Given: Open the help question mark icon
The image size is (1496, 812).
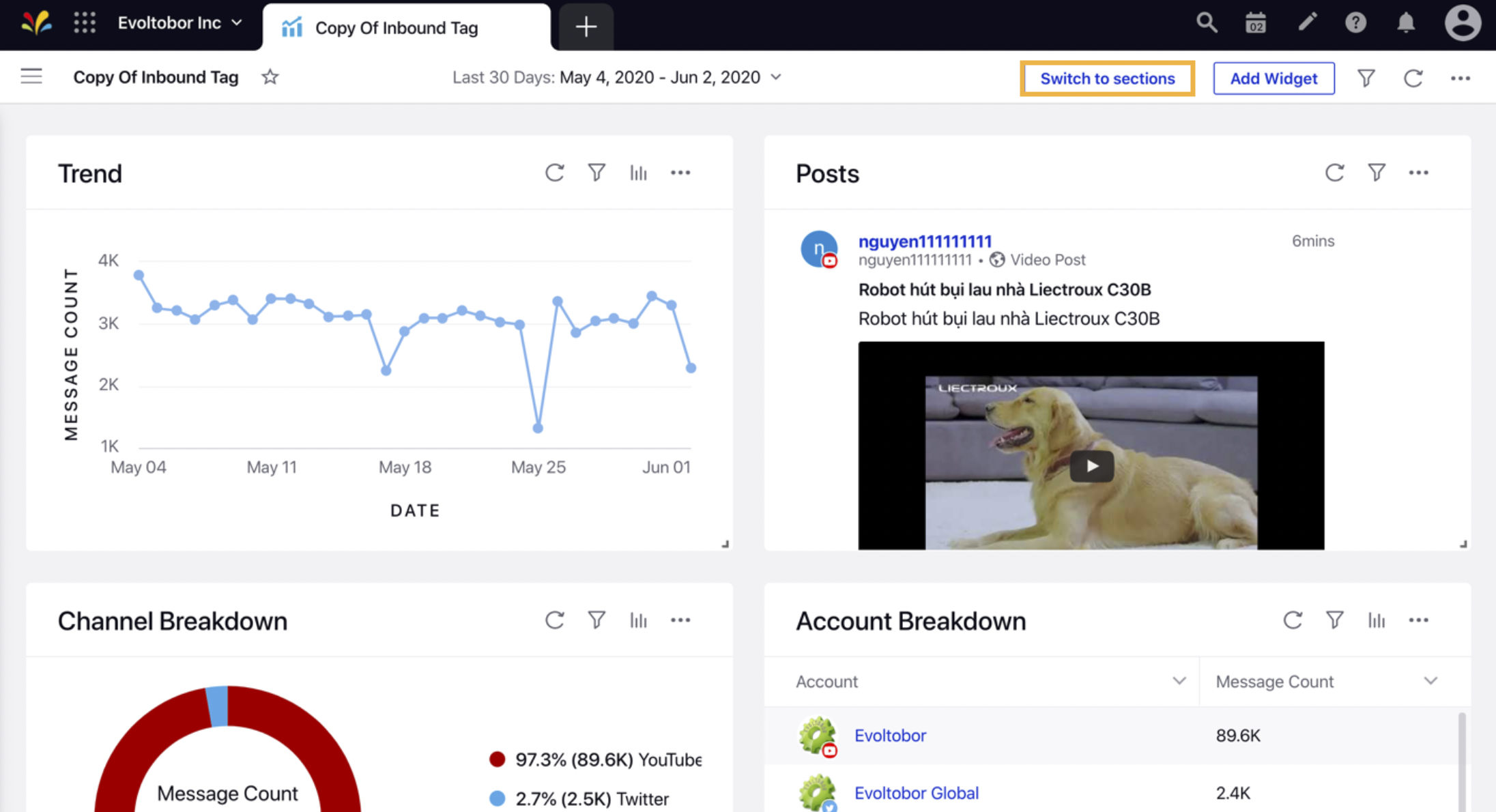Looking at the screenshot, I should coord(1355,23).
